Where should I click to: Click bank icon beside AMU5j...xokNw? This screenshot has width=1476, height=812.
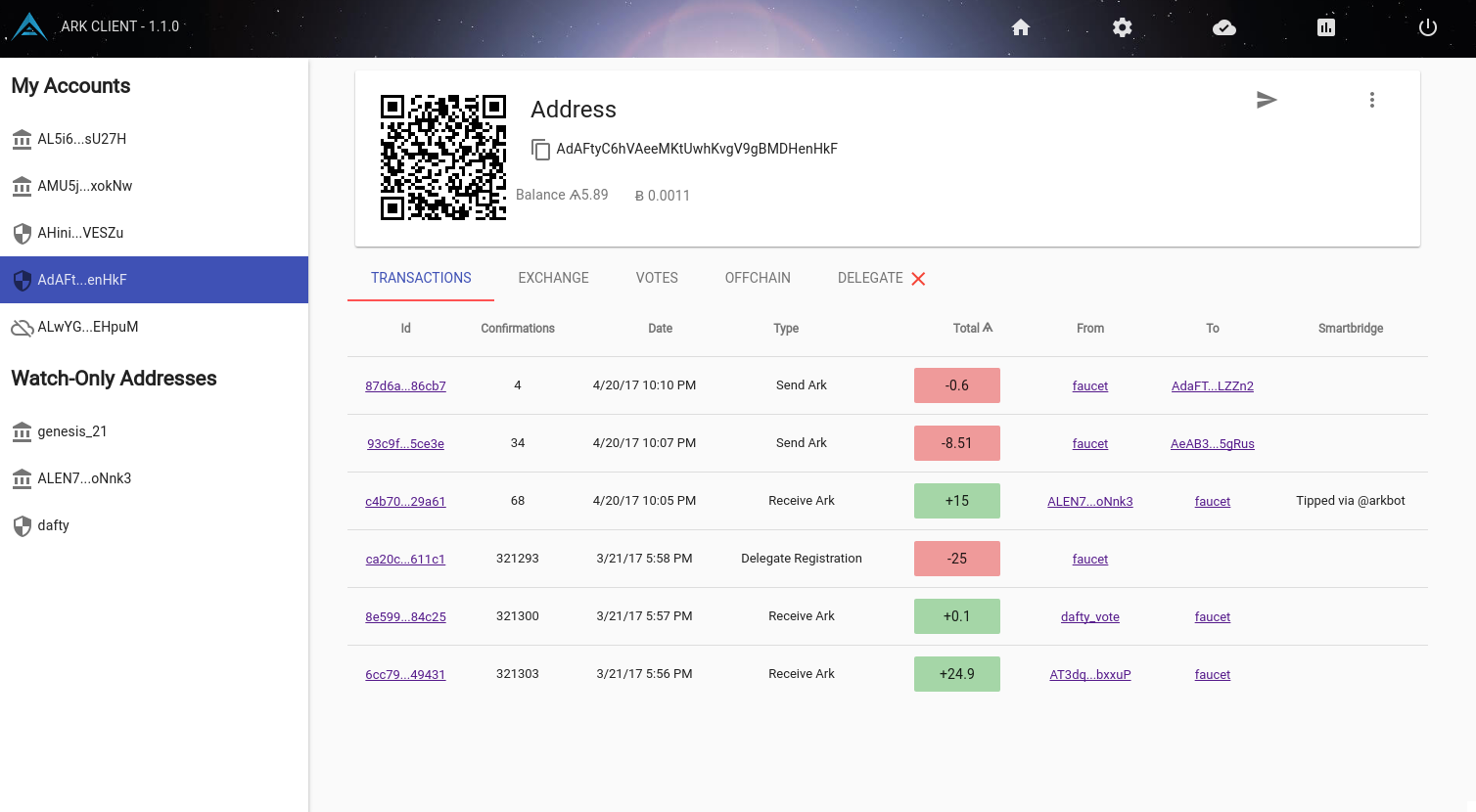(22, 186)
